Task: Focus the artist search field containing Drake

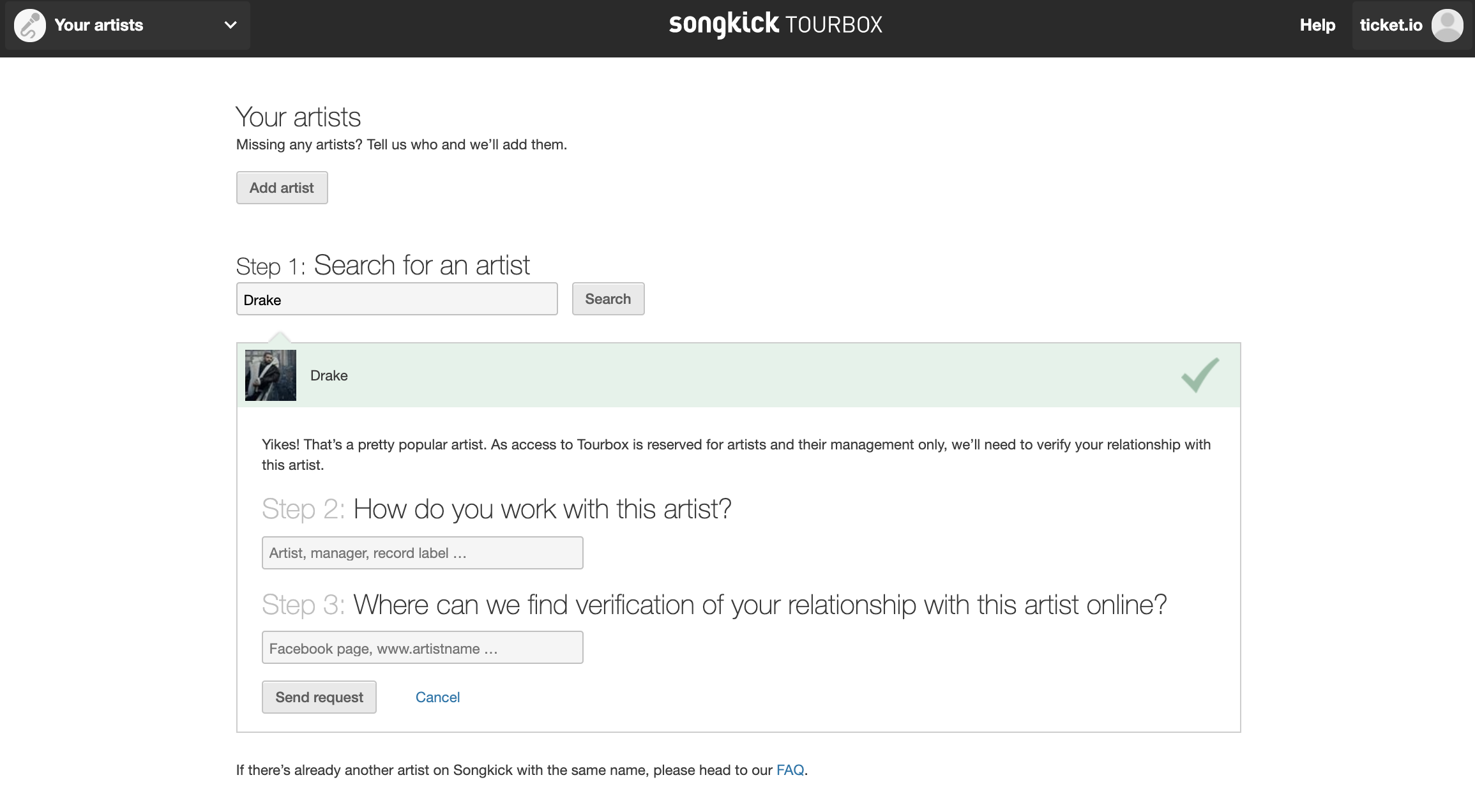Action: 397,299
